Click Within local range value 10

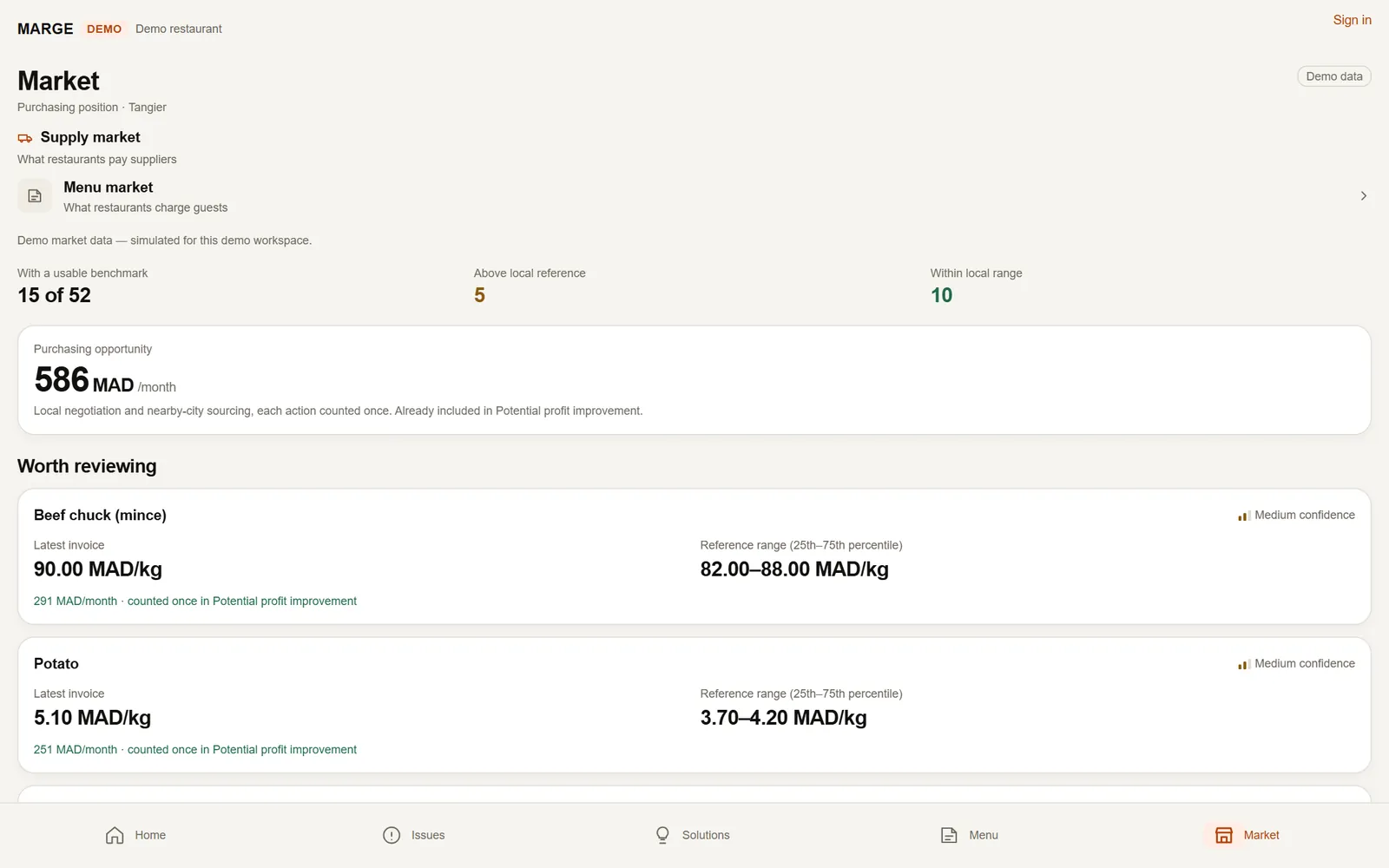tap(941, 295)
